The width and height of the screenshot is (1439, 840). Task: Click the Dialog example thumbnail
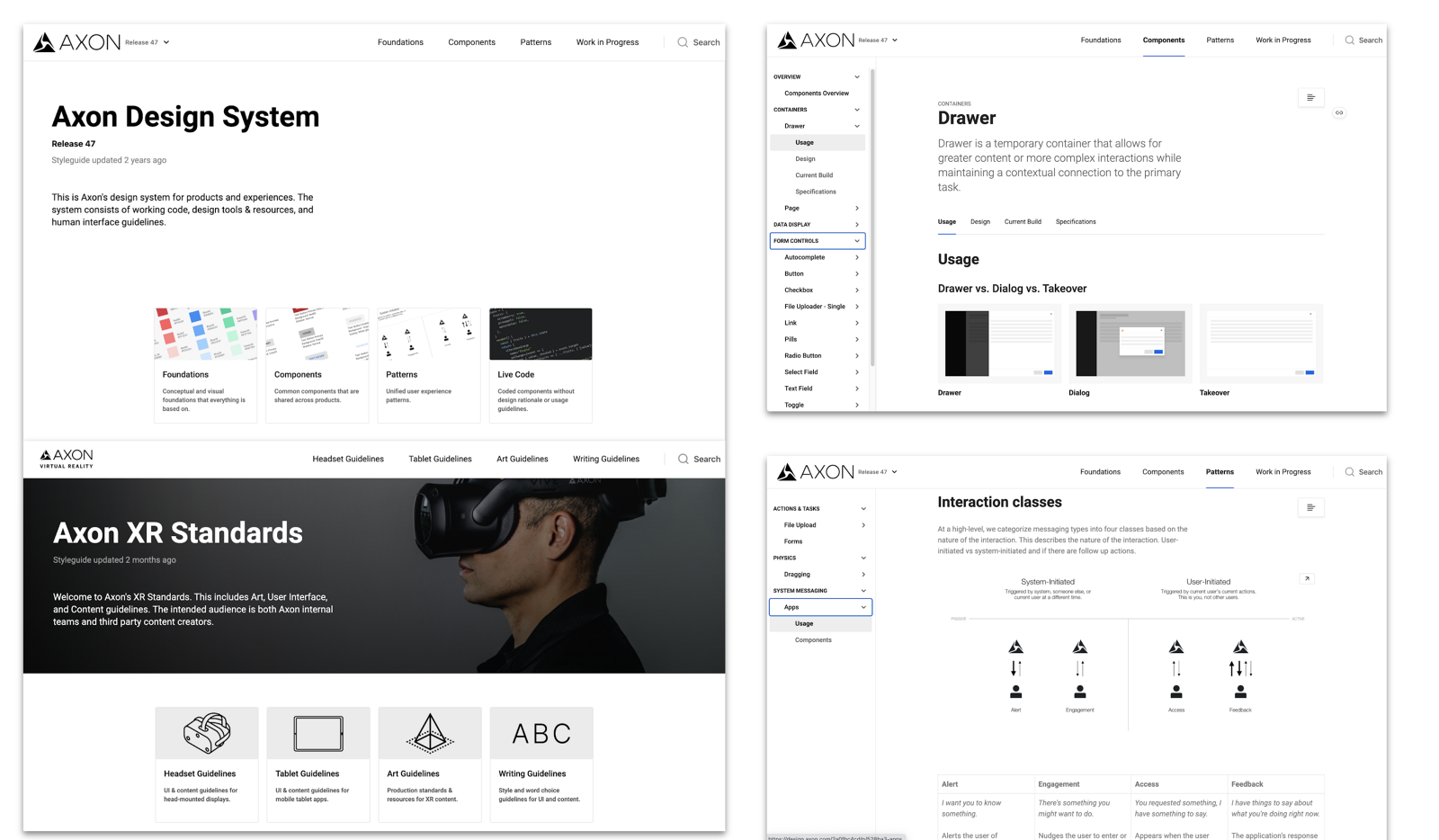1131,344
